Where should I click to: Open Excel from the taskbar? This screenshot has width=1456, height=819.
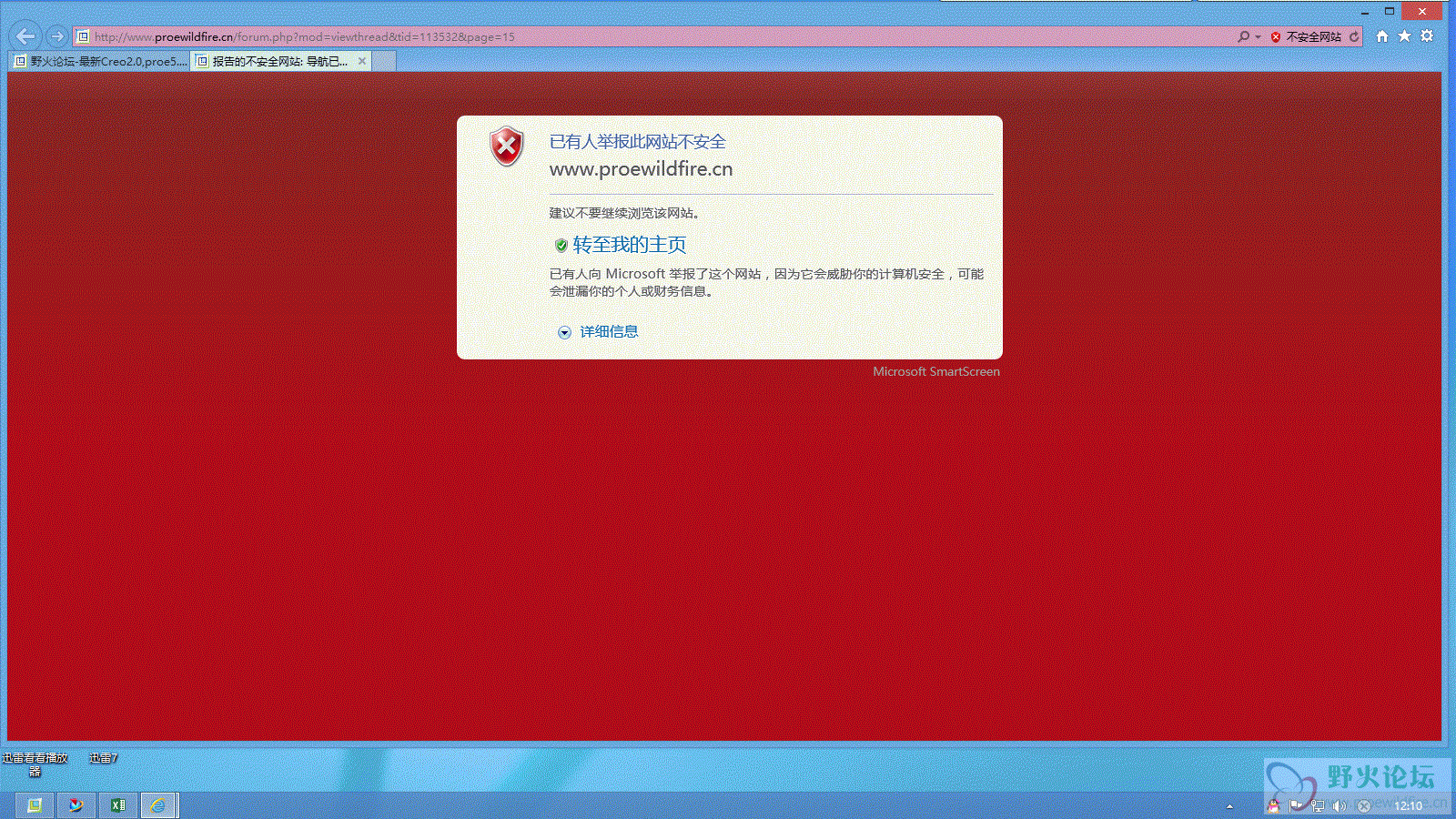tap(118, 805)
